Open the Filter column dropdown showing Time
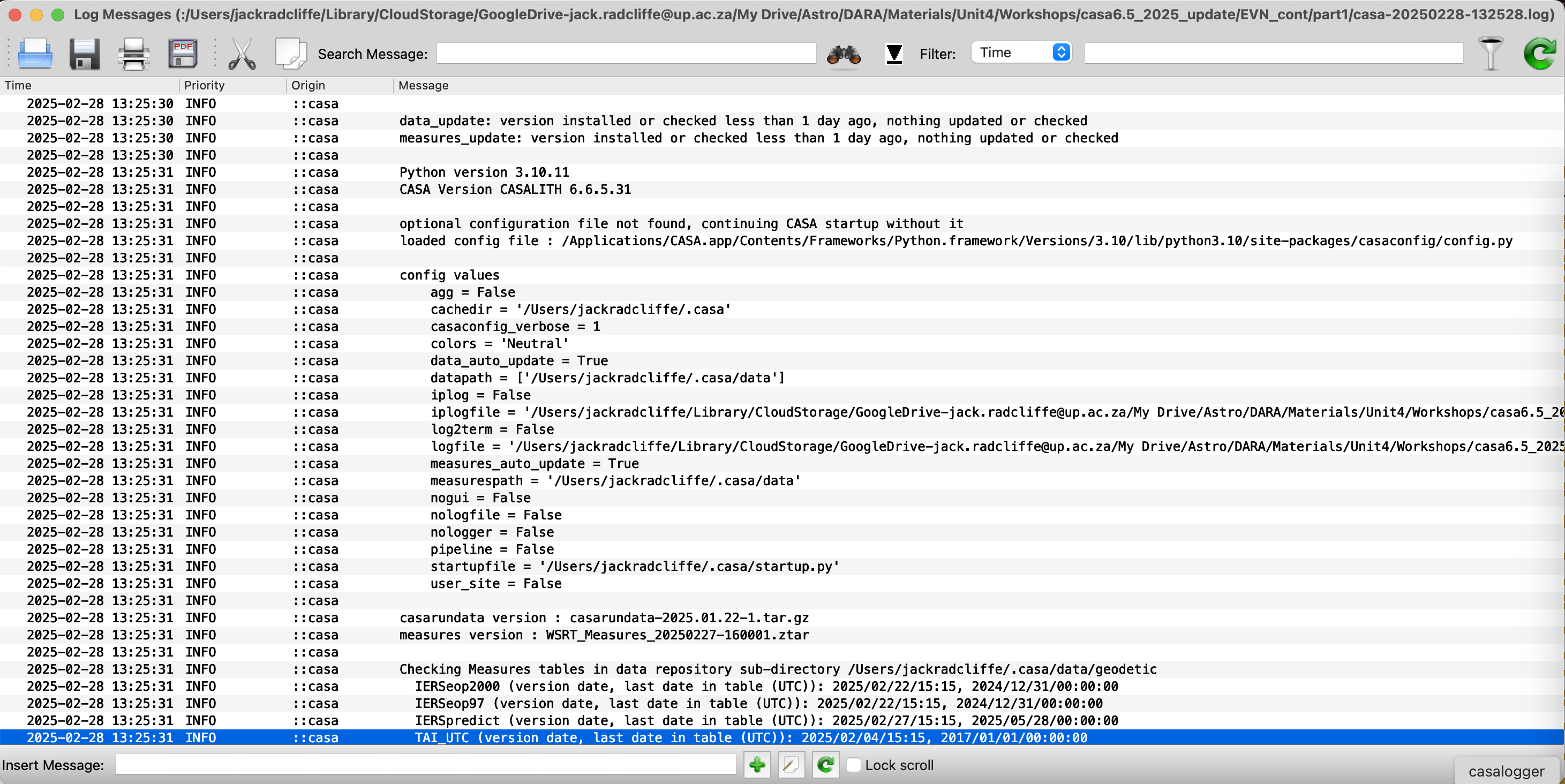This screenshot has height=784, width=1565. 1021,53
